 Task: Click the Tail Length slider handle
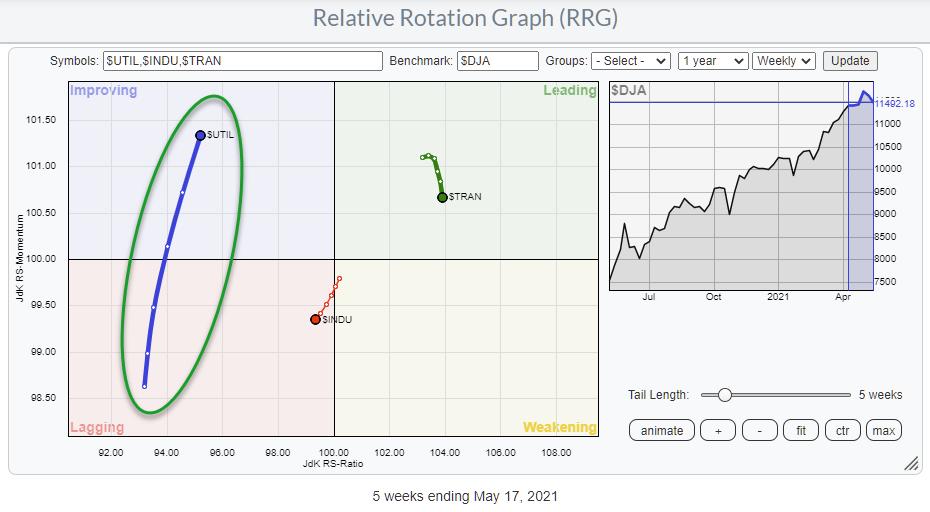(x=724, y=395)
